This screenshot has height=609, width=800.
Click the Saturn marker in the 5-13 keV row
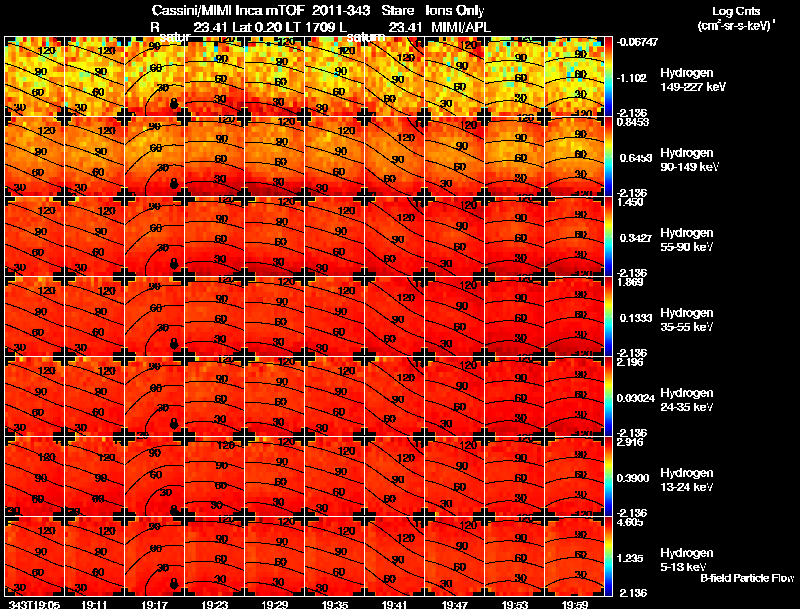point(174,584)
